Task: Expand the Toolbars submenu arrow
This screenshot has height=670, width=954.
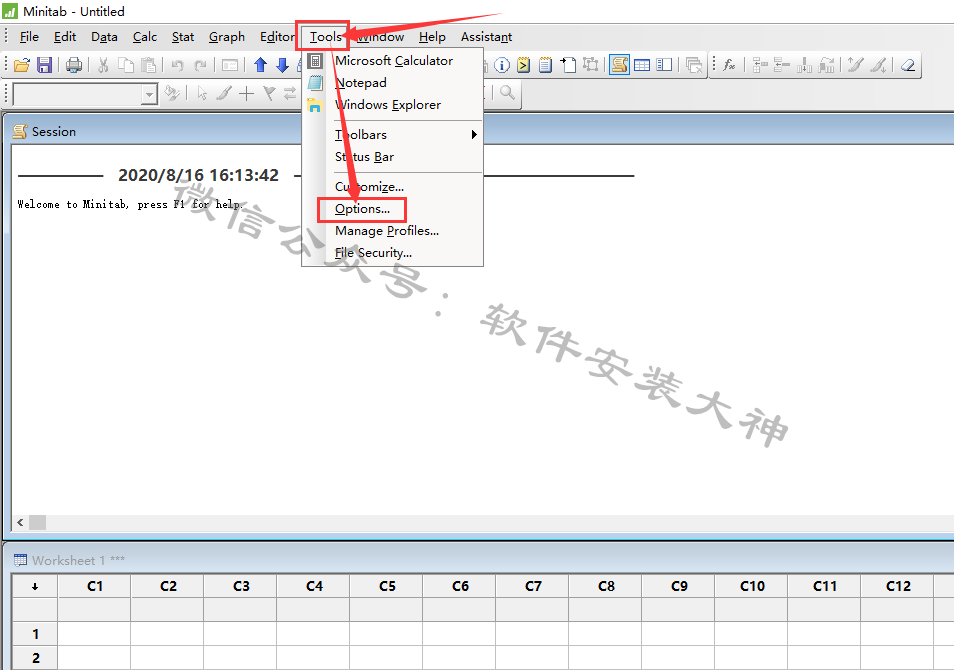Action: coord(474,134)
